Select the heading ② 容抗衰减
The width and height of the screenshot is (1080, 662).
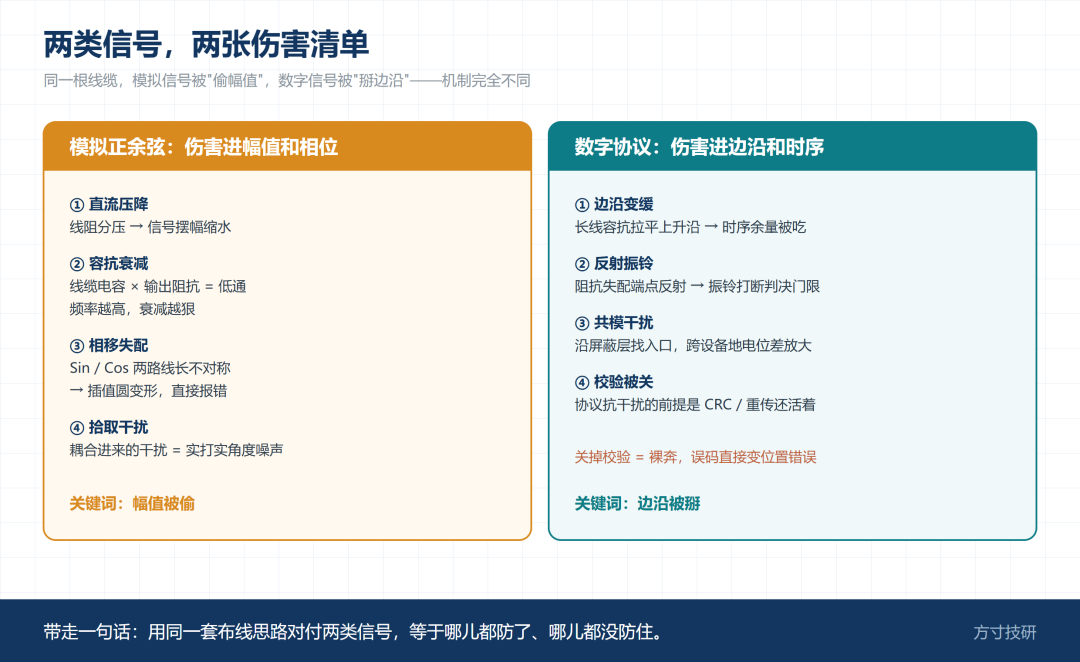click(x=109, y=263)
